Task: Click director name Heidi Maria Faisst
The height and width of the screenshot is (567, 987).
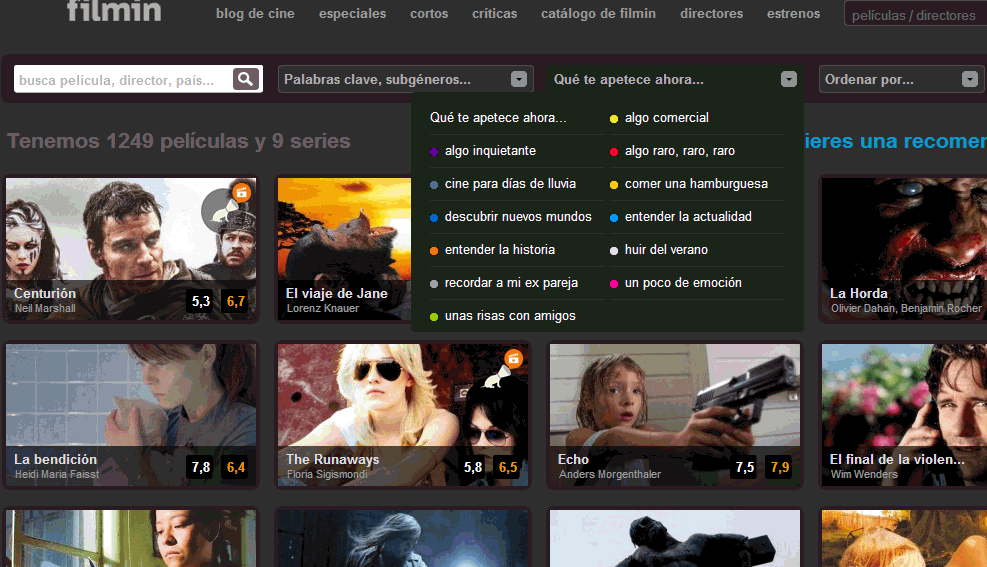Action: (57, 474)
